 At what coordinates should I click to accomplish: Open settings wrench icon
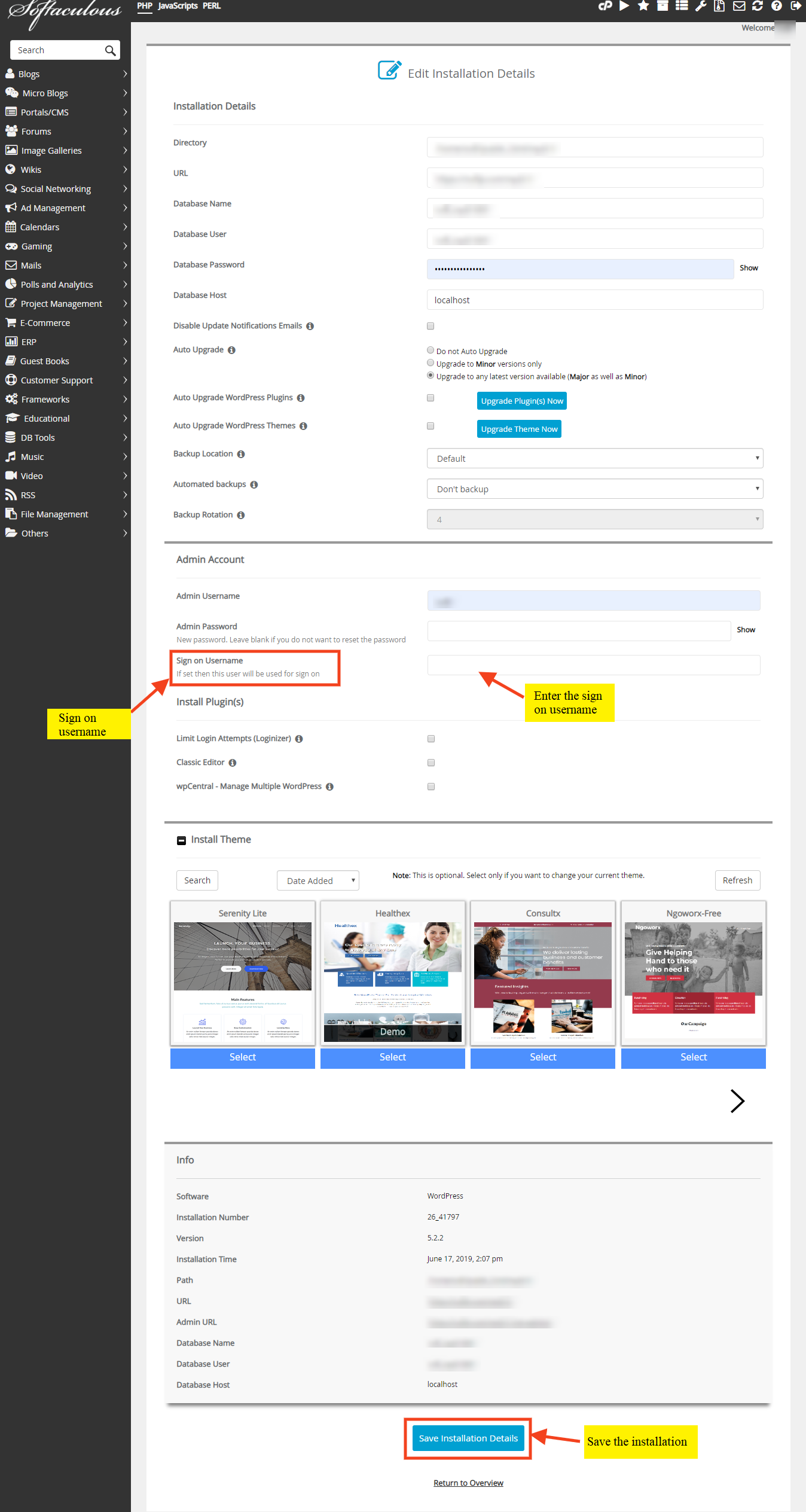pos(701,6)
